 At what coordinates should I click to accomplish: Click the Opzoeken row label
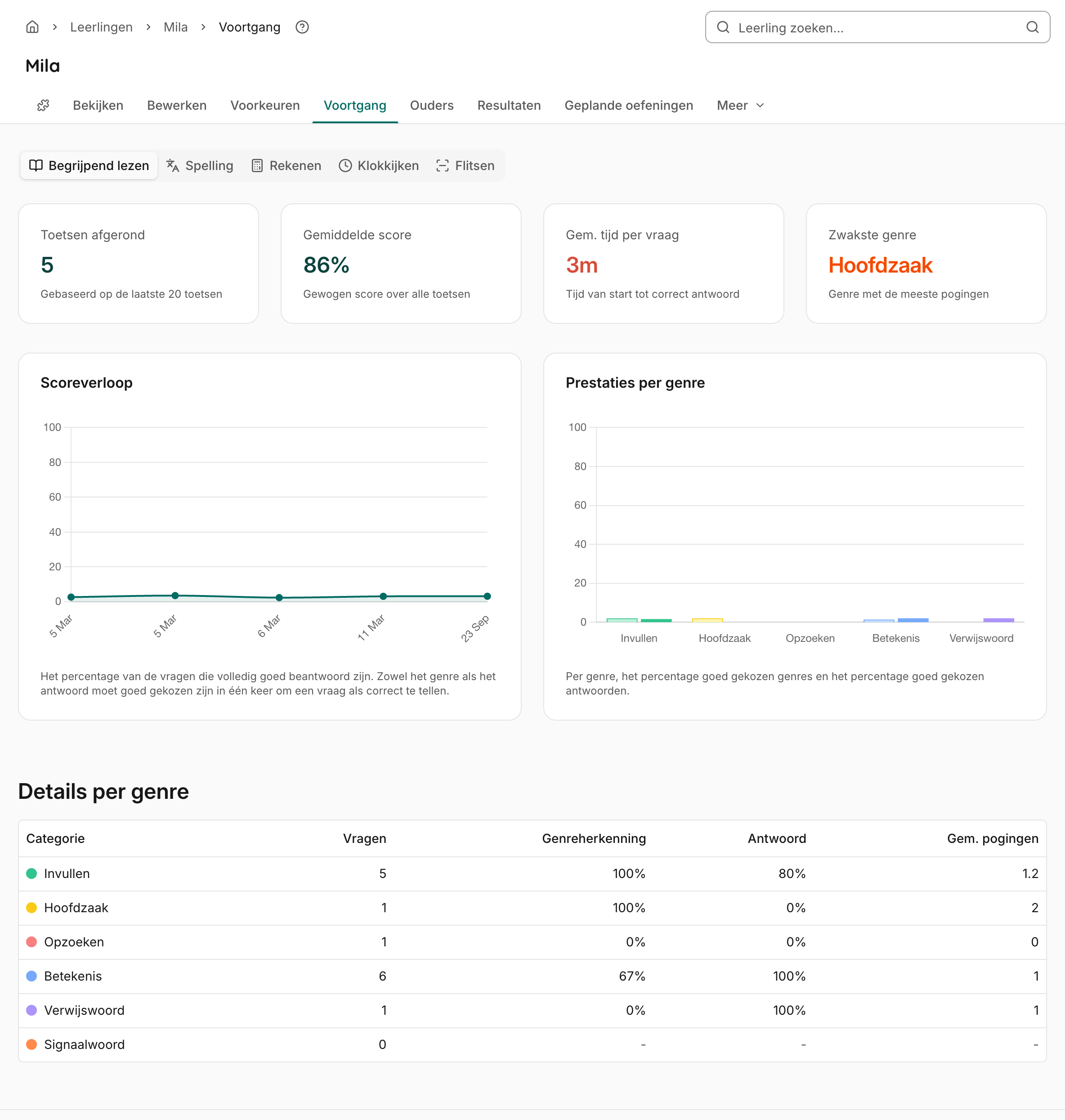[74, 942]
